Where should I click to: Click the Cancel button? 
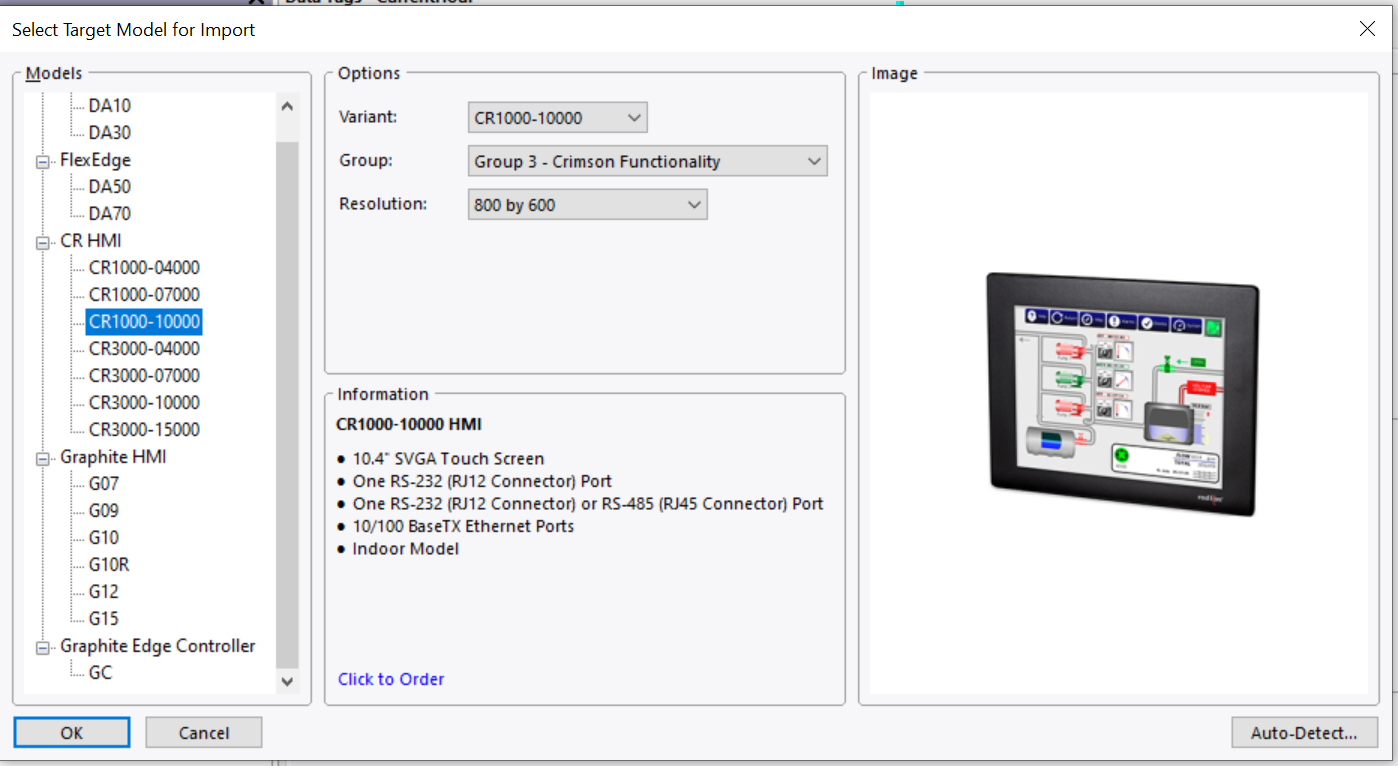click(x=204, y=733)
